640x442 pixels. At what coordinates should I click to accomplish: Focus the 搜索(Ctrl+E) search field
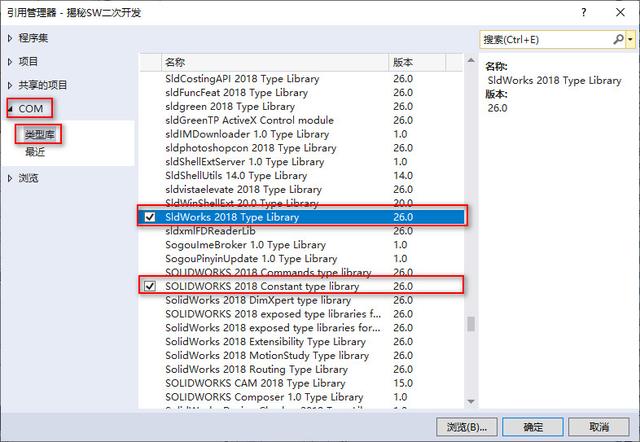pos(546,40)
